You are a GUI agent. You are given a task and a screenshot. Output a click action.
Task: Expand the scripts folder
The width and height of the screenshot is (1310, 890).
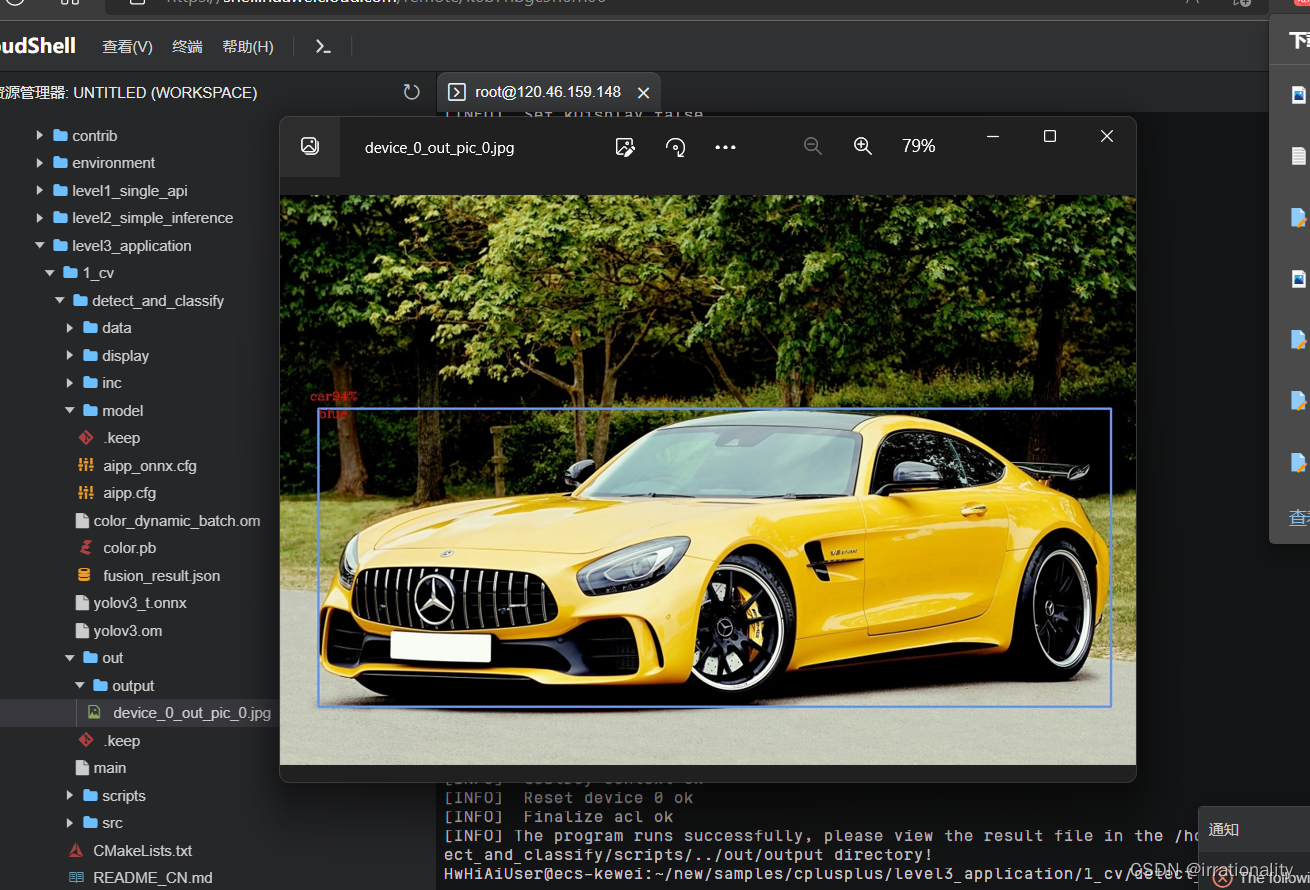pyautogui.click(x=123, y=795)
